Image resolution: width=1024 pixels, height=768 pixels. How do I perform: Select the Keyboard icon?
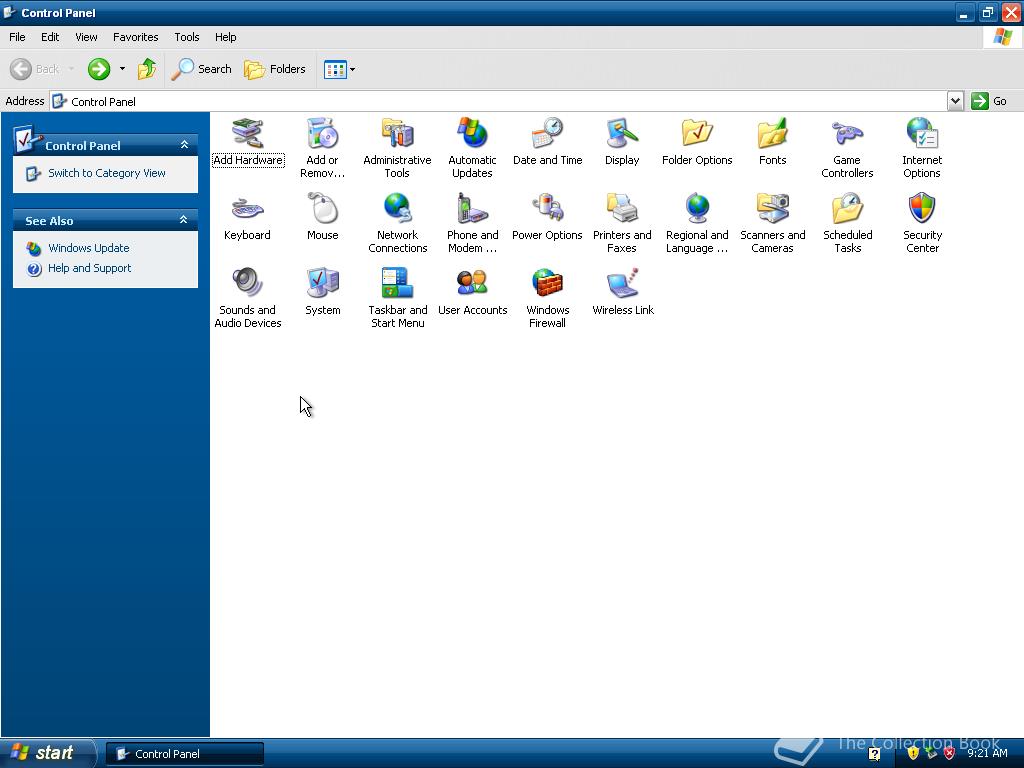pyautogui.click(x=247, y=217)
